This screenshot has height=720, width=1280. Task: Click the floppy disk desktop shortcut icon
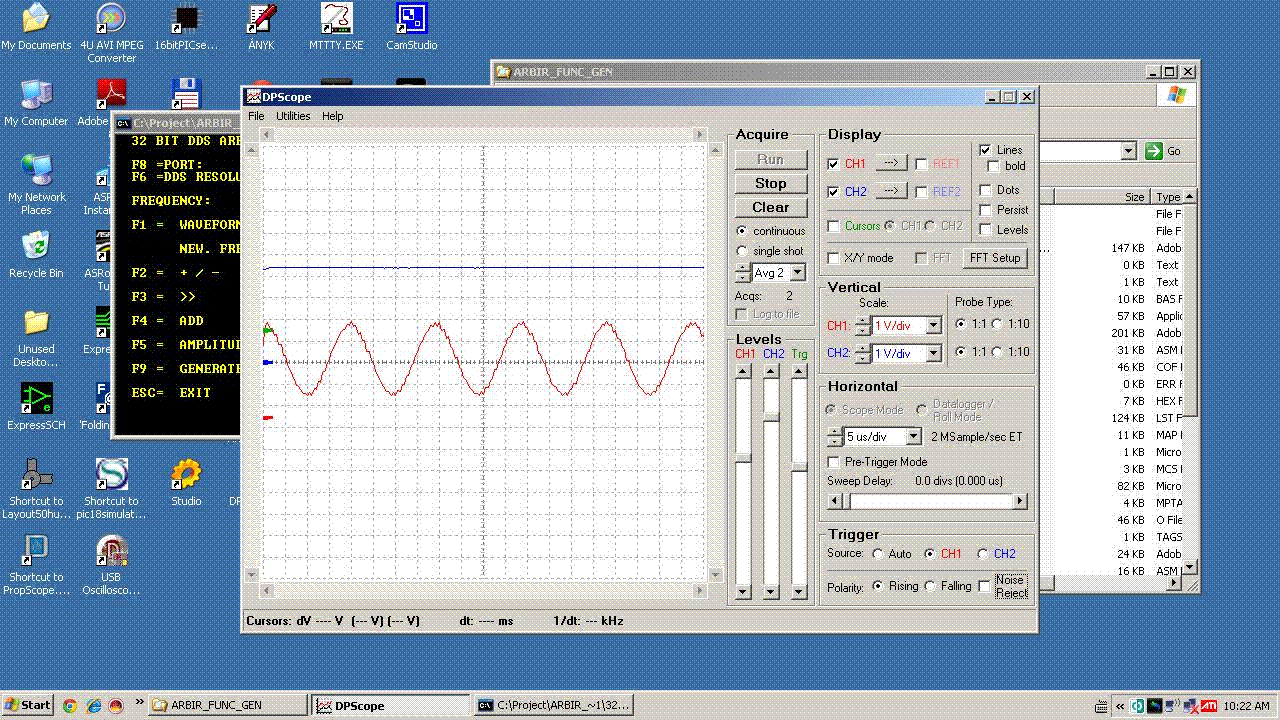pos(186,94)
